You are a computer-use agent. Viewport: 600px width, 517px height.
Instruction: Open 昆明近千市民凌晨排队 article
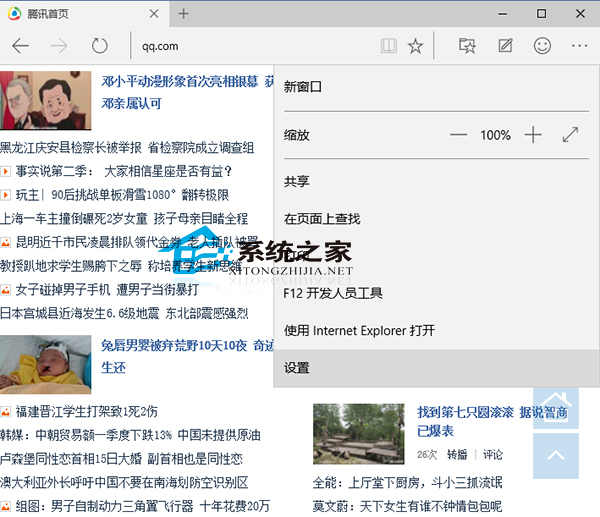pos(137,242)
